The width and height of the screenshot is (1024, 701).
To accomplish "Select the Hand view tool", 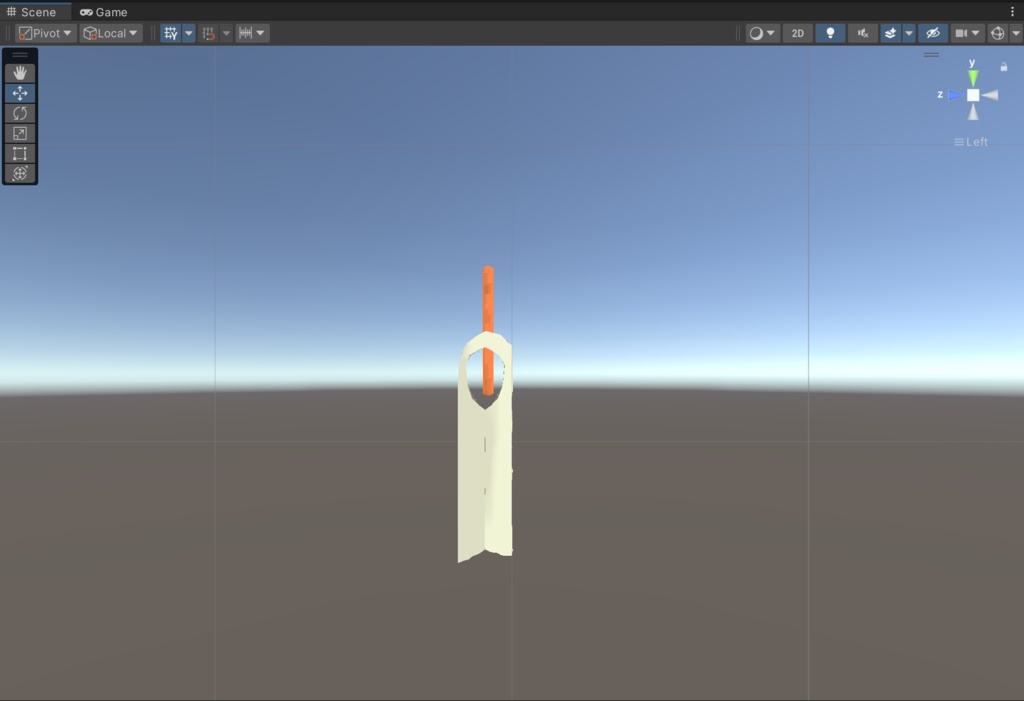I will coord(20,73).
